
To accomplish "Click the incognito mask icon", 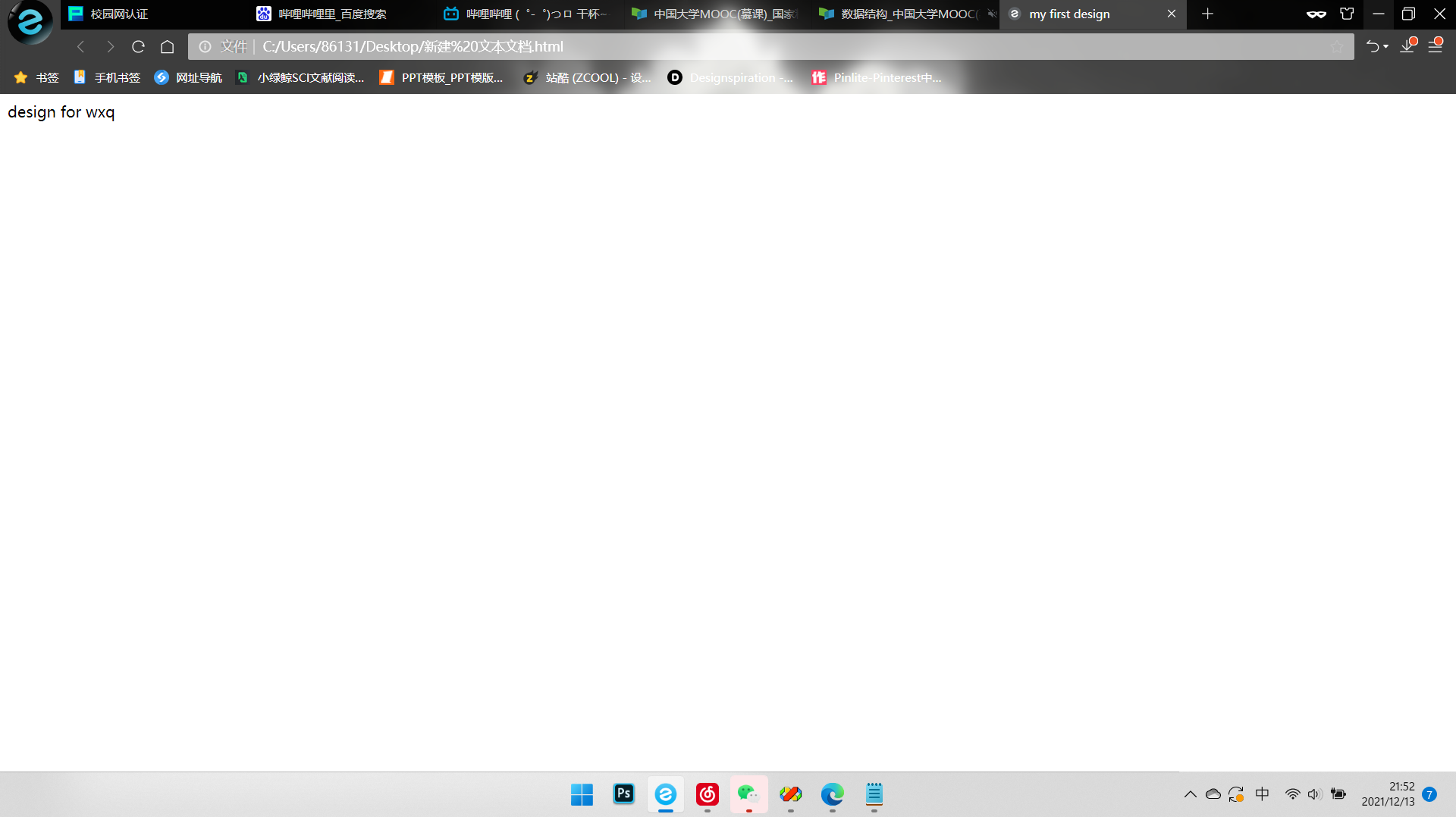I will 1316,14.
